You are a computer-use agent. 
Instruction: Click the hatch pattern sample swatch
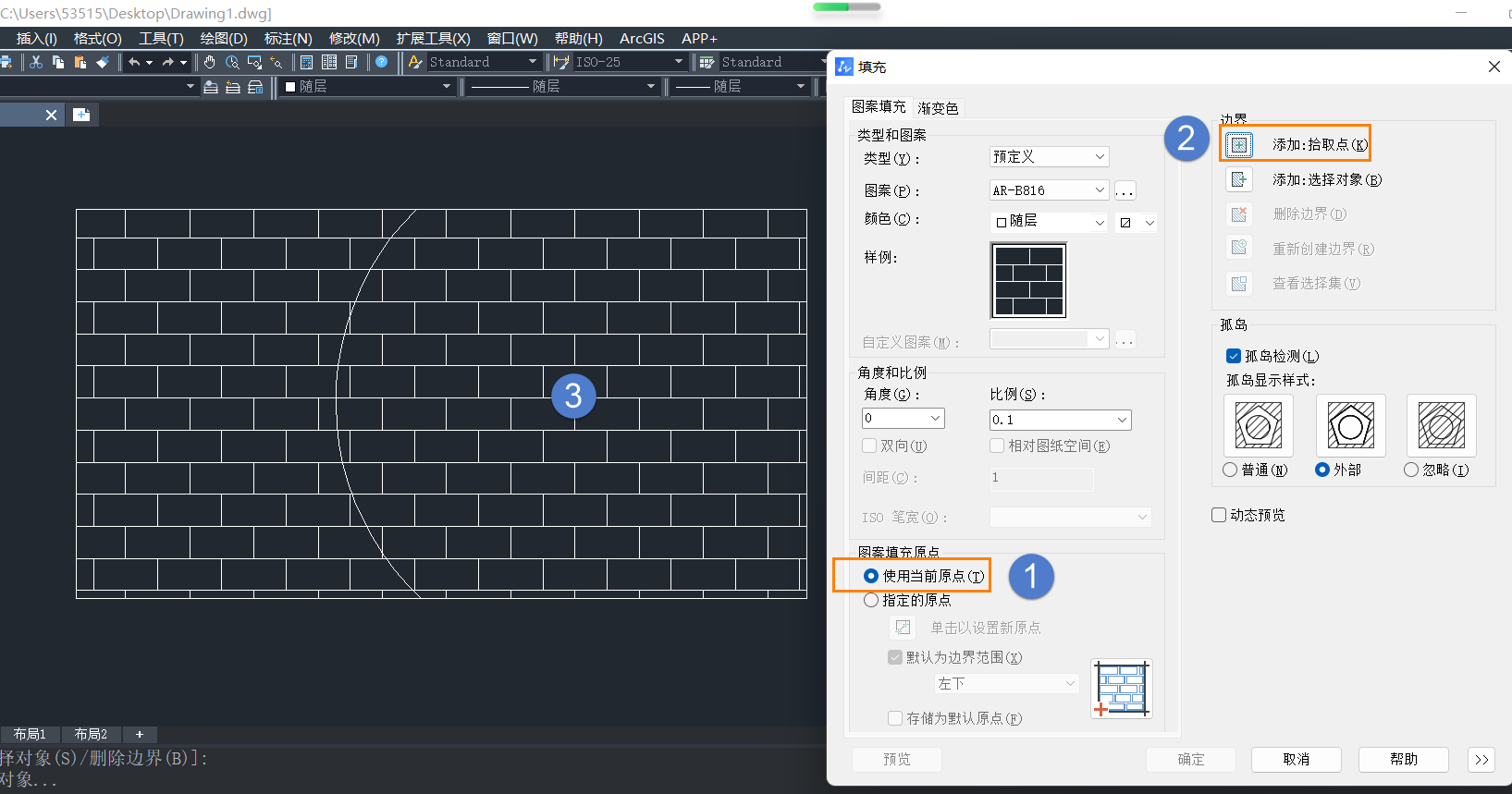click(1028, 281)
